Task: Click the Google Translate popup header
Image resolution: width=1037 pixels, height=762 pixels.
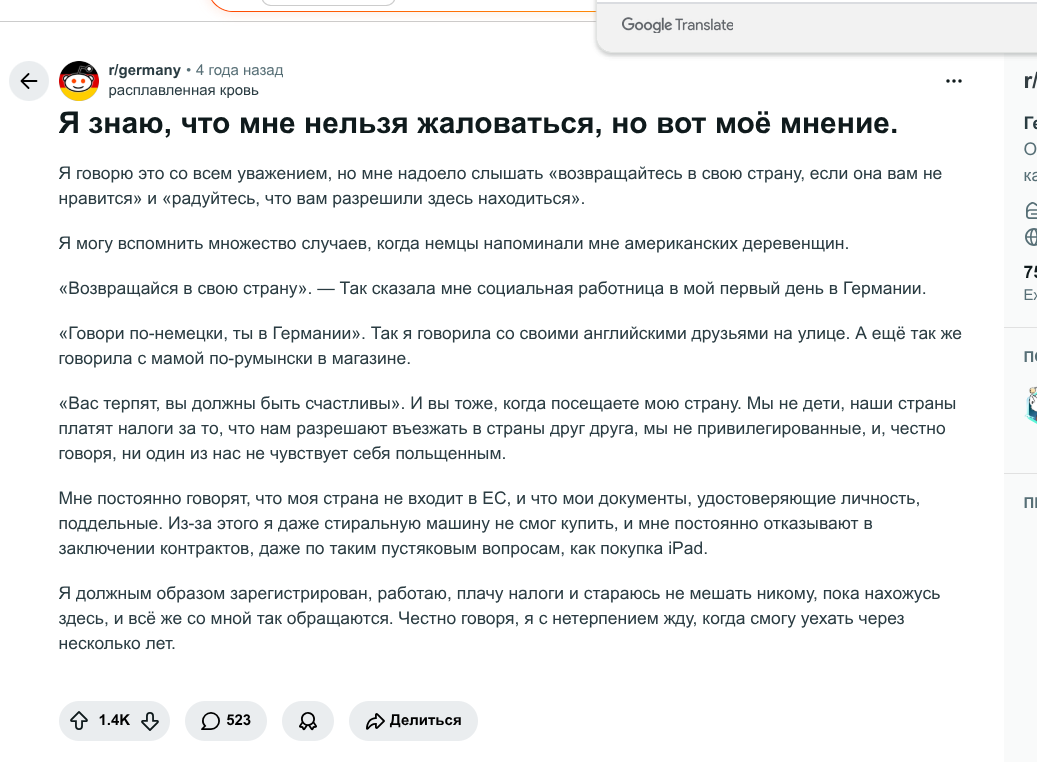Action: (x=677, y=25)
